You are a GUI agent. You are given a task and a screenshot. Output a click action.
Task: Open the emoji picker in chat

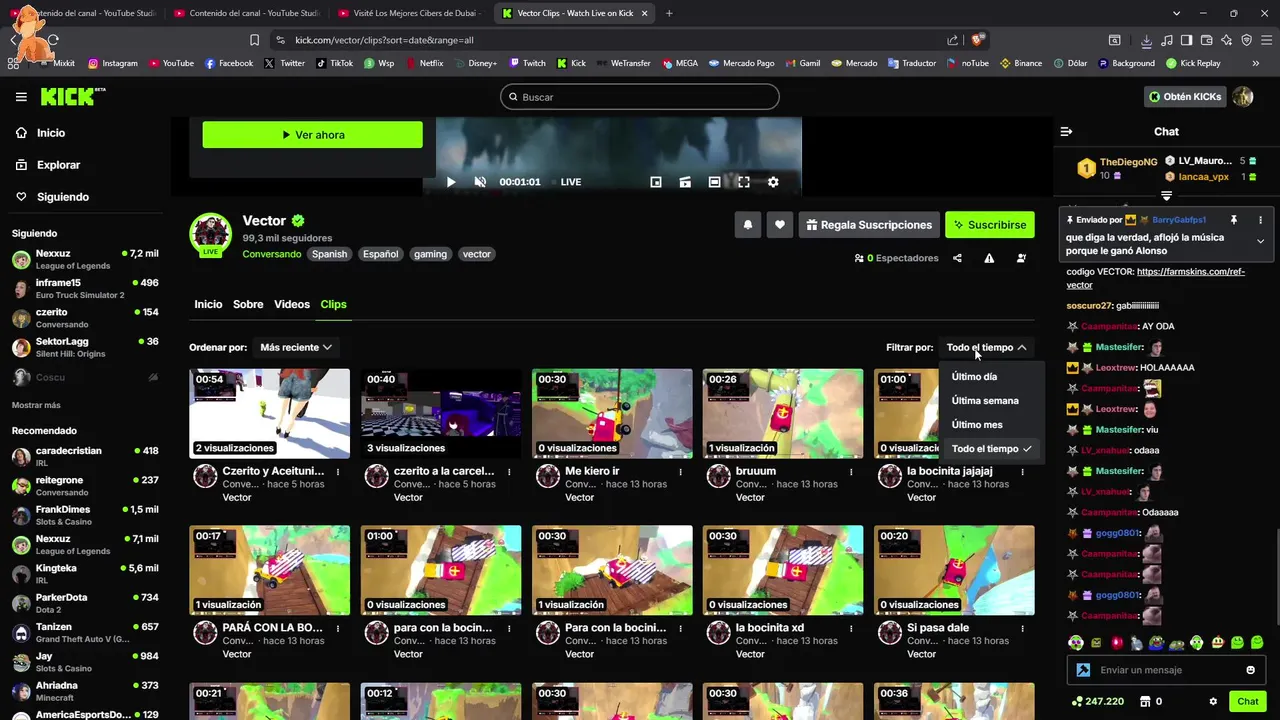pyautogui.click(x=1250, y=670)
